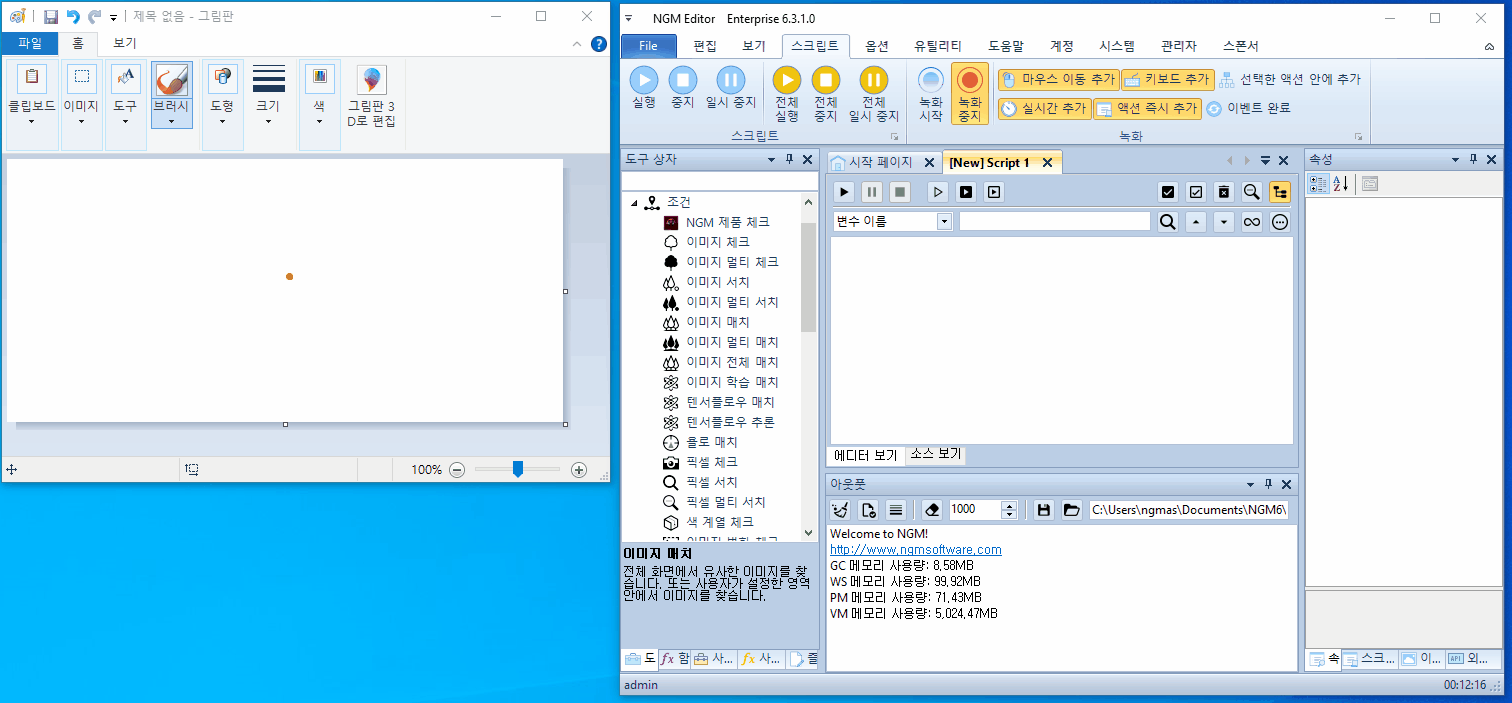Click the outlined play triangle in script toolbar

coord(938,192)
